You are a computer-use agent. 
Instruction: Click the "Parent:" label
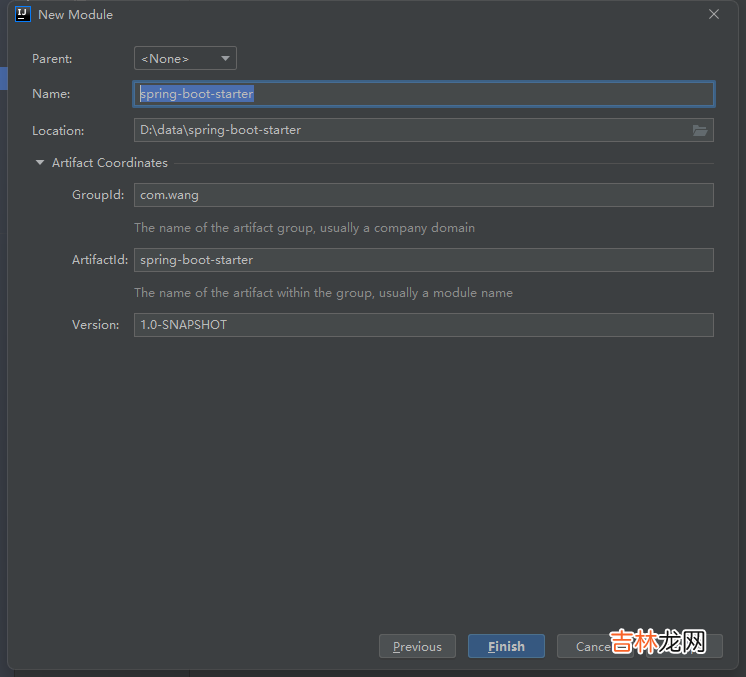coord(52,59)
